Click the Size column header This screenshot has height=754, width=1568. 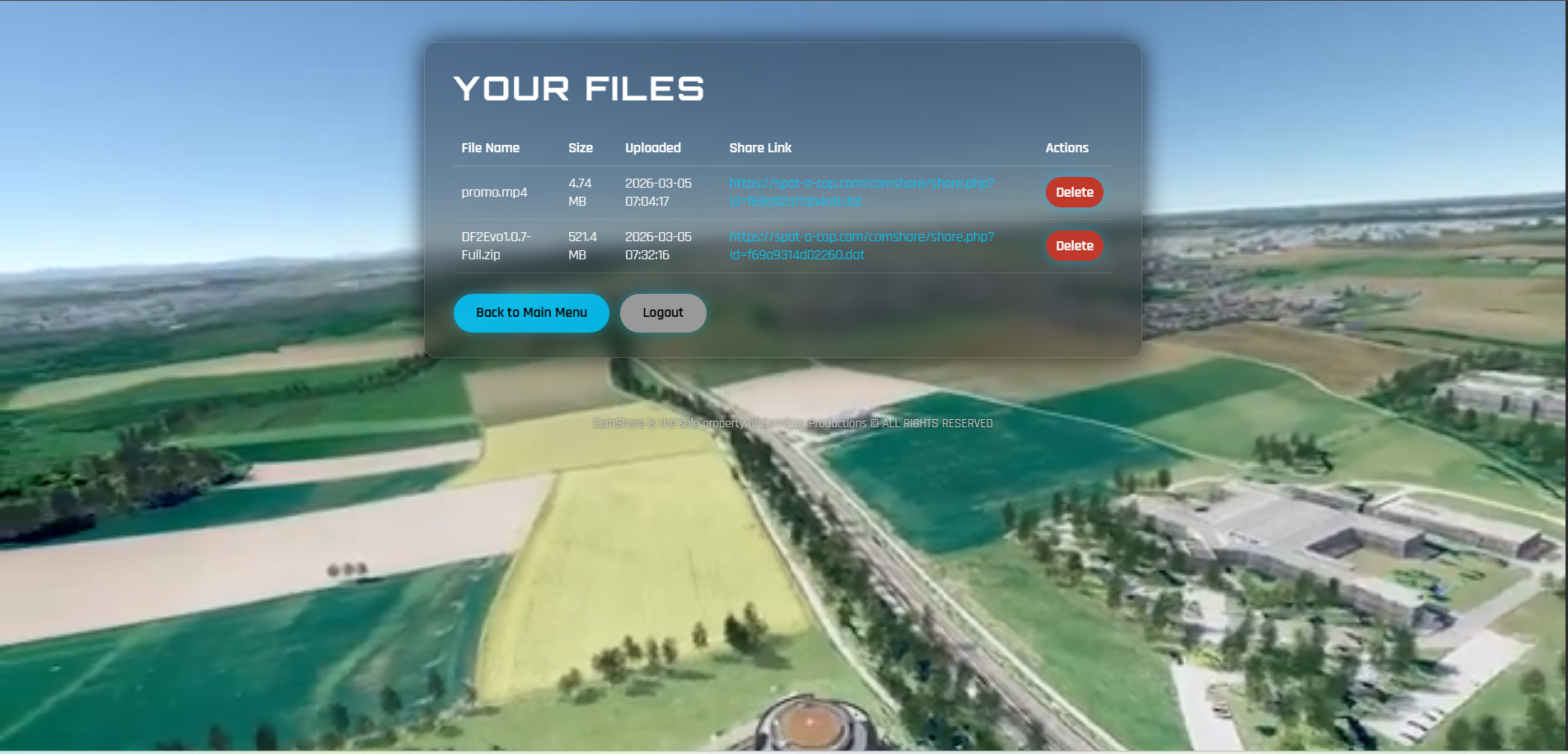[581, 148]
